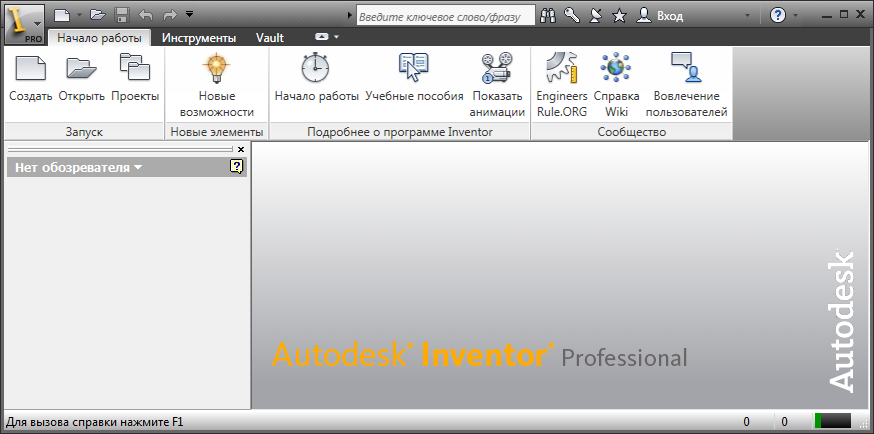This screenshot has width=874, height=434.
Task: Click the Сообщество panel title
Action: click(632, 132)
